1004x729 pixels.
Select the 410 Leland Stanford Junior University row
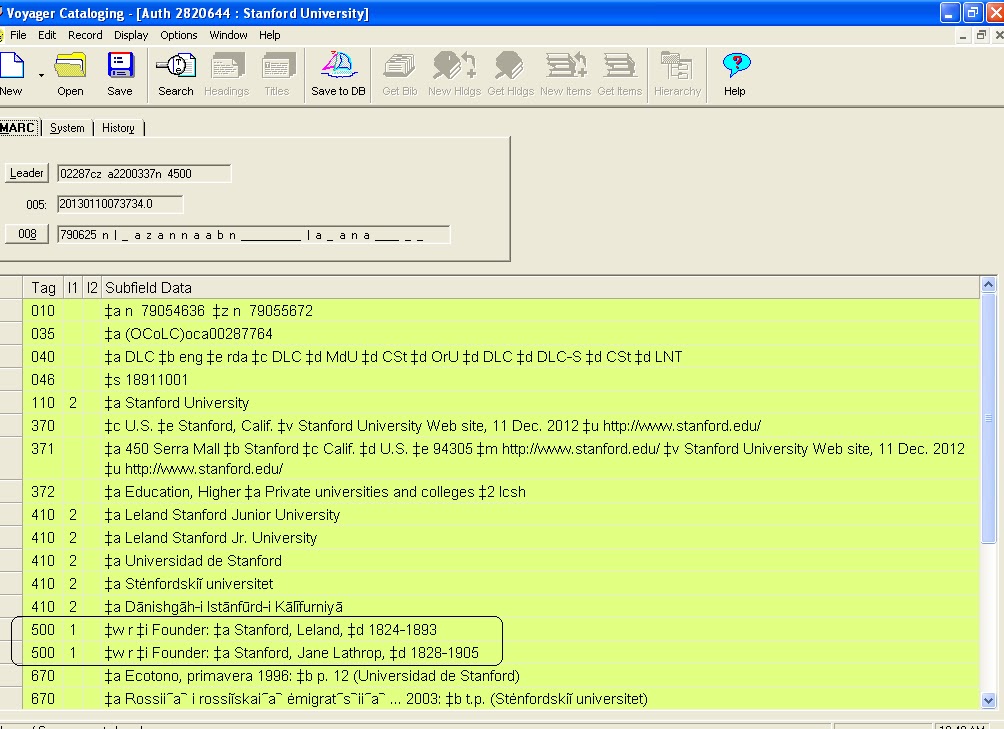(540, 515)
